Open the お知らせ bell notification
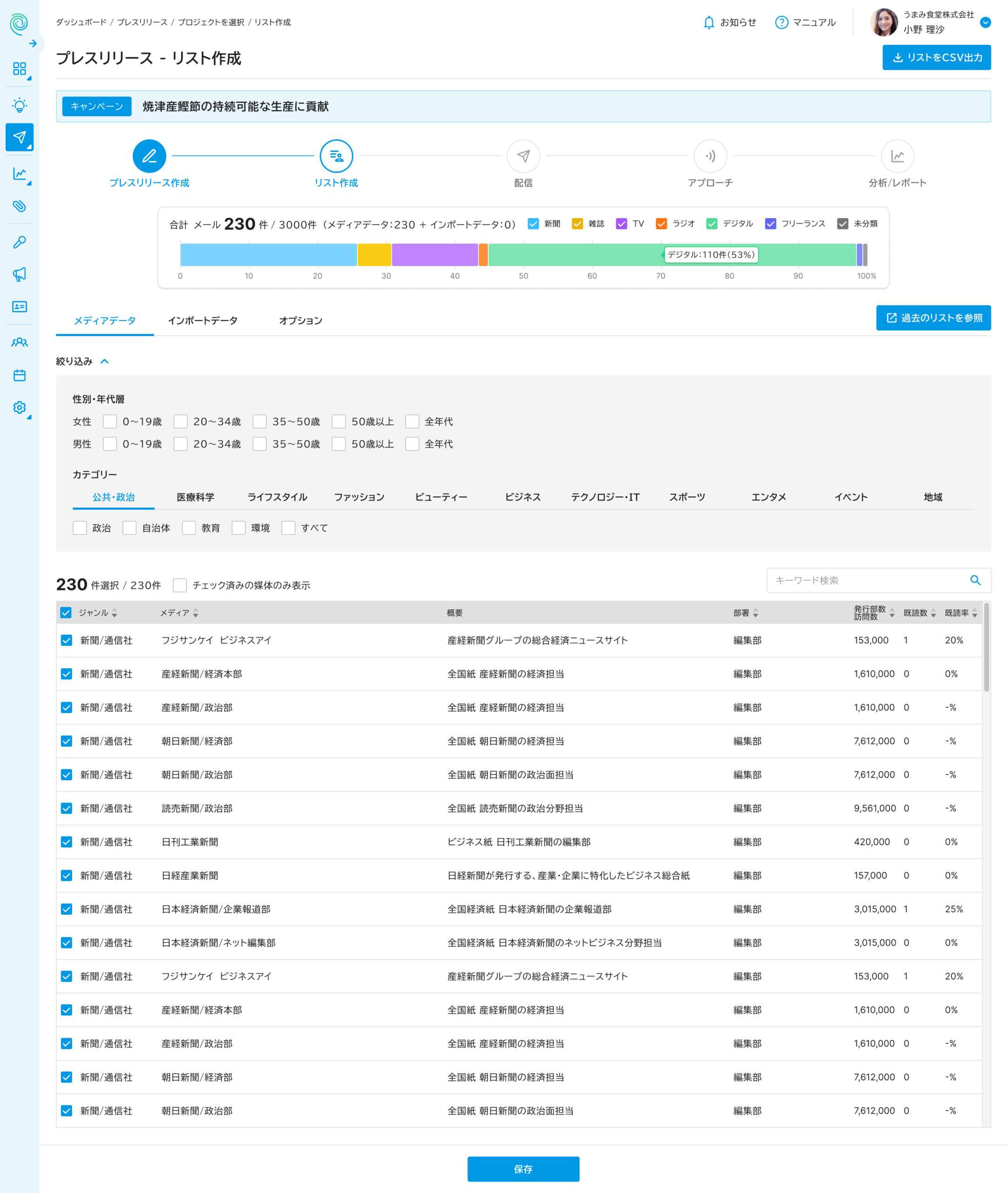Image resolution: width=1008 pixels, height=1193 pixels. click(708, 22)
